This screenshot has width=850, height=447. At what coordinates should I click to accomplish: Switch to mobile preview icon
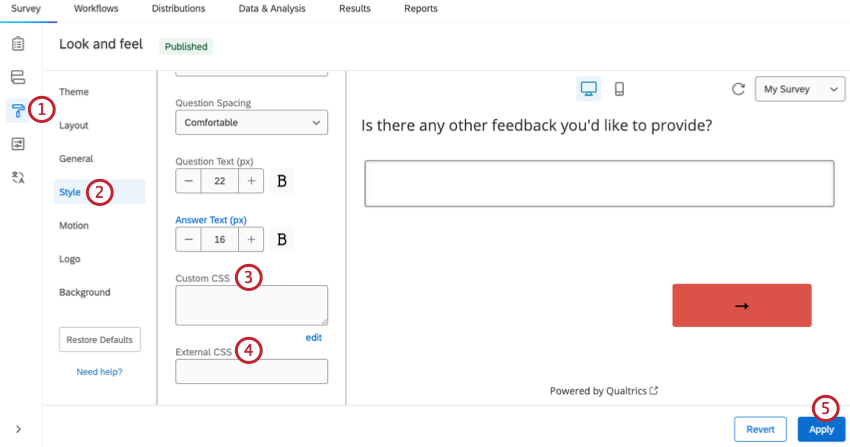[x=619, y=89]
